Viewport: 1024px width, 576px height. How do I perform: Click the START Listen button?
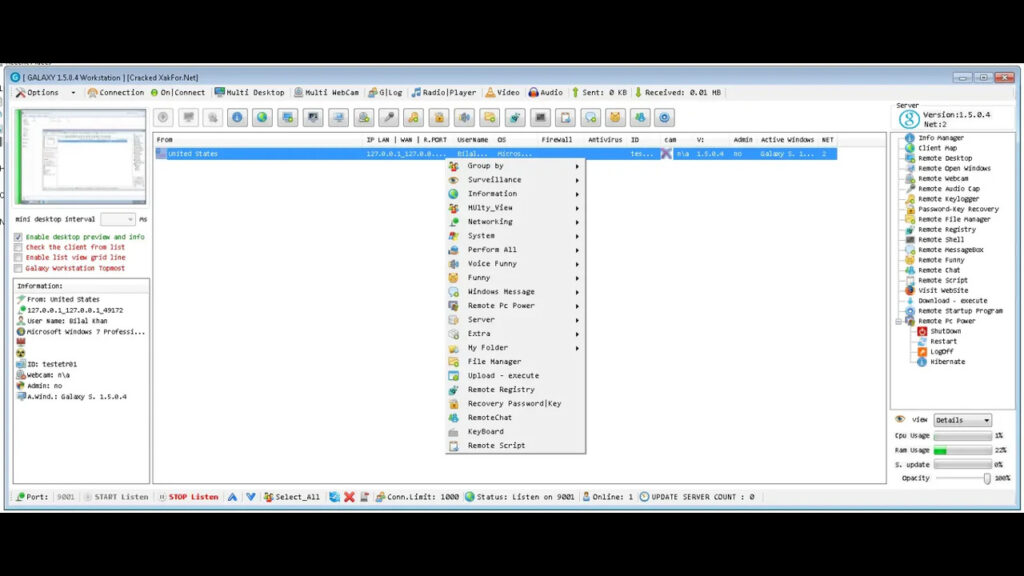116,497
